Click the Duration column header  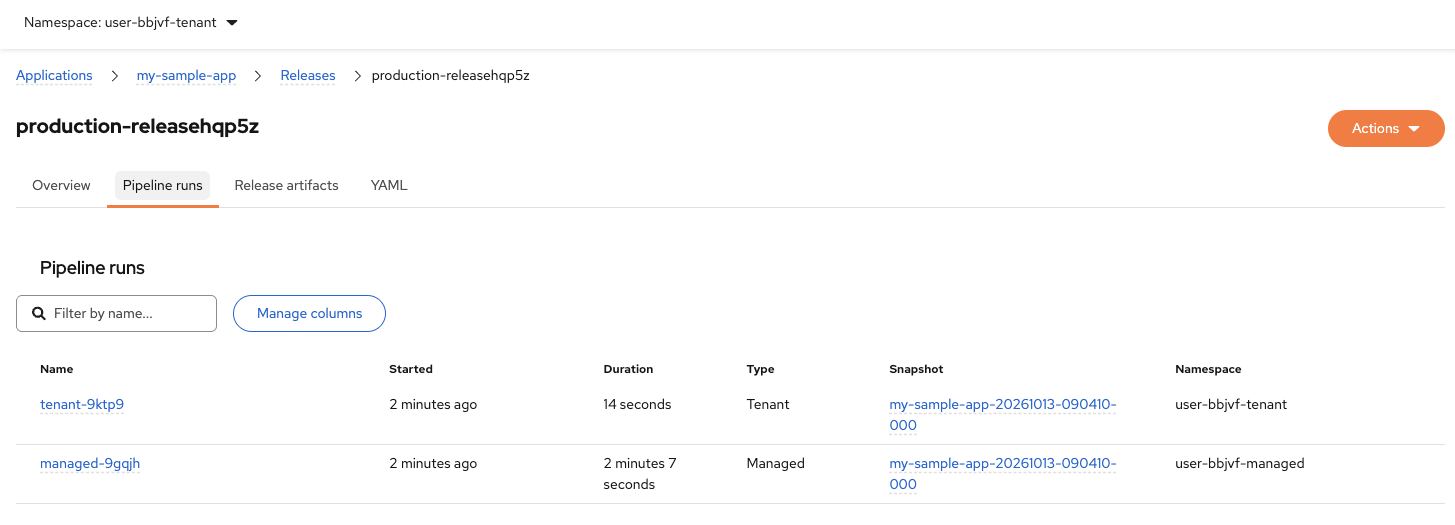click(628, 370)
